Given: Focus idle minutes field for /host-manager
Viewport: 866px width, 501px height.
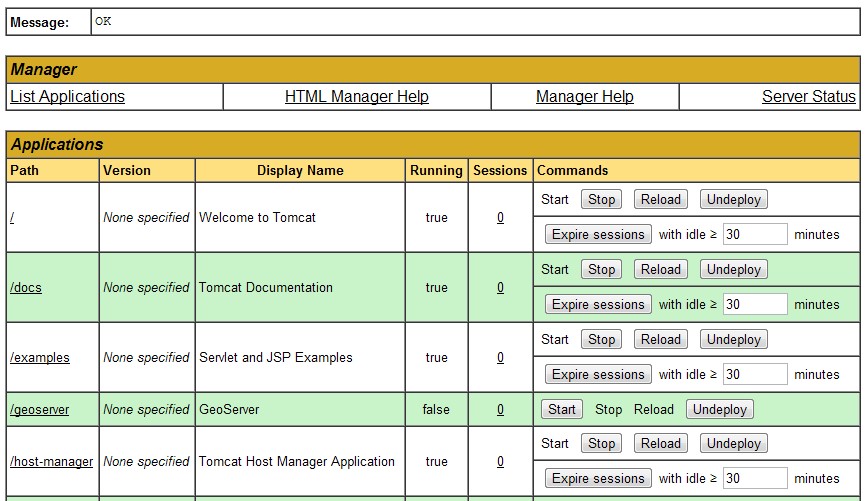Looking at the screenshot, I should (x=755, y=478).
